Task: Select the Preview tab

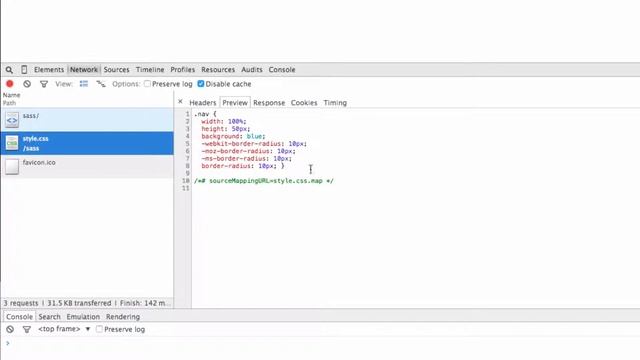Action: [235, 103]
